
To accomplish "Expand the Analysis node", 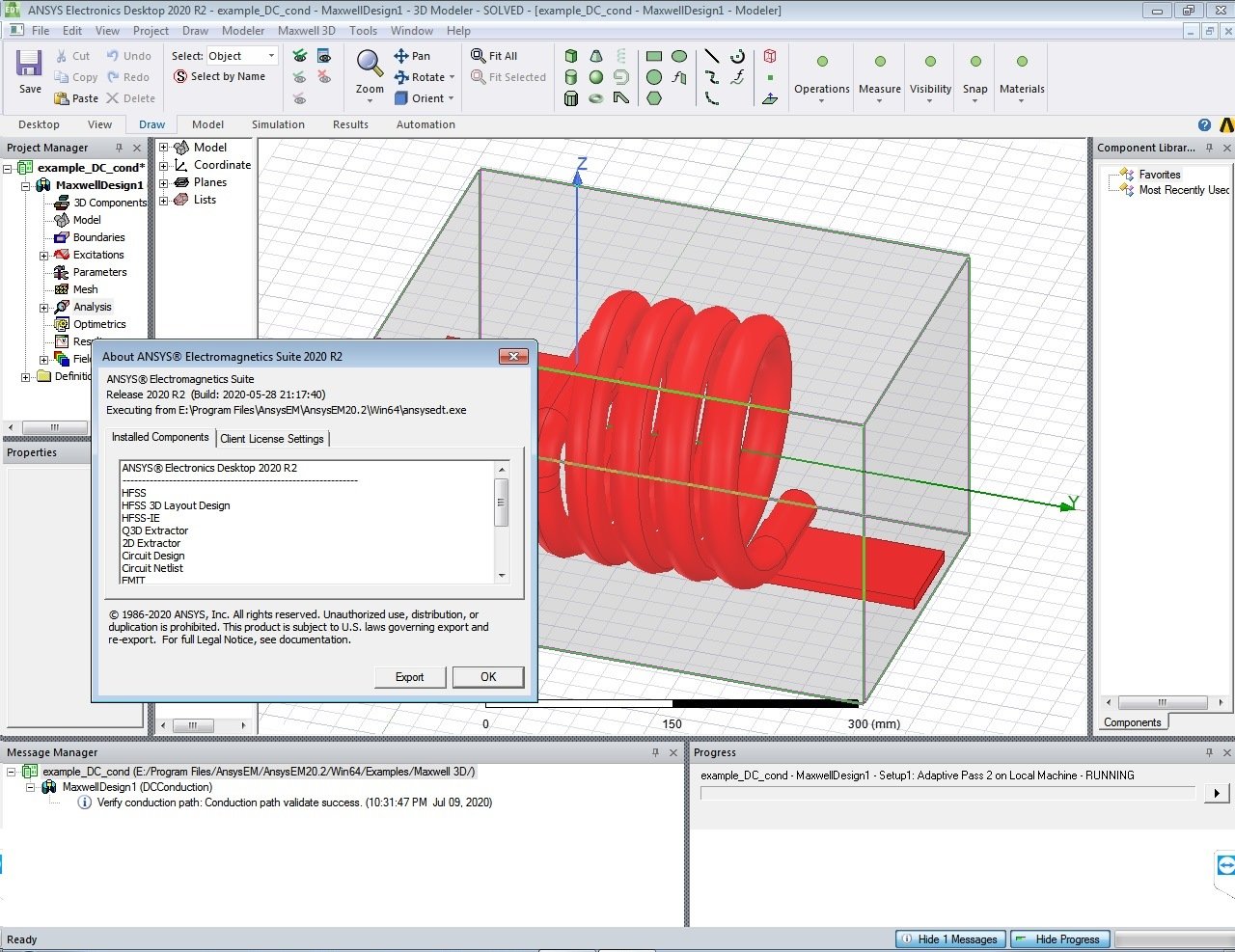I will (43, 308).
